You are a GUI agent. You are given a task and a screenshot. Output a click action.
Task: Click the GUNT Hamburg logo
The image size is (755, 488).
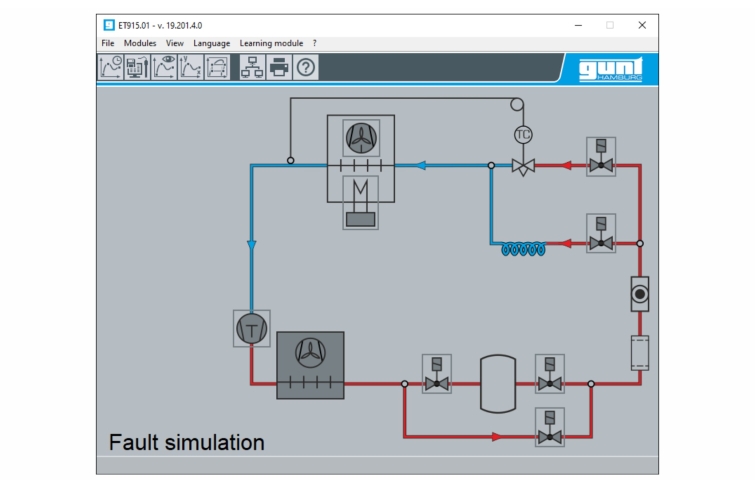(610, 69)
